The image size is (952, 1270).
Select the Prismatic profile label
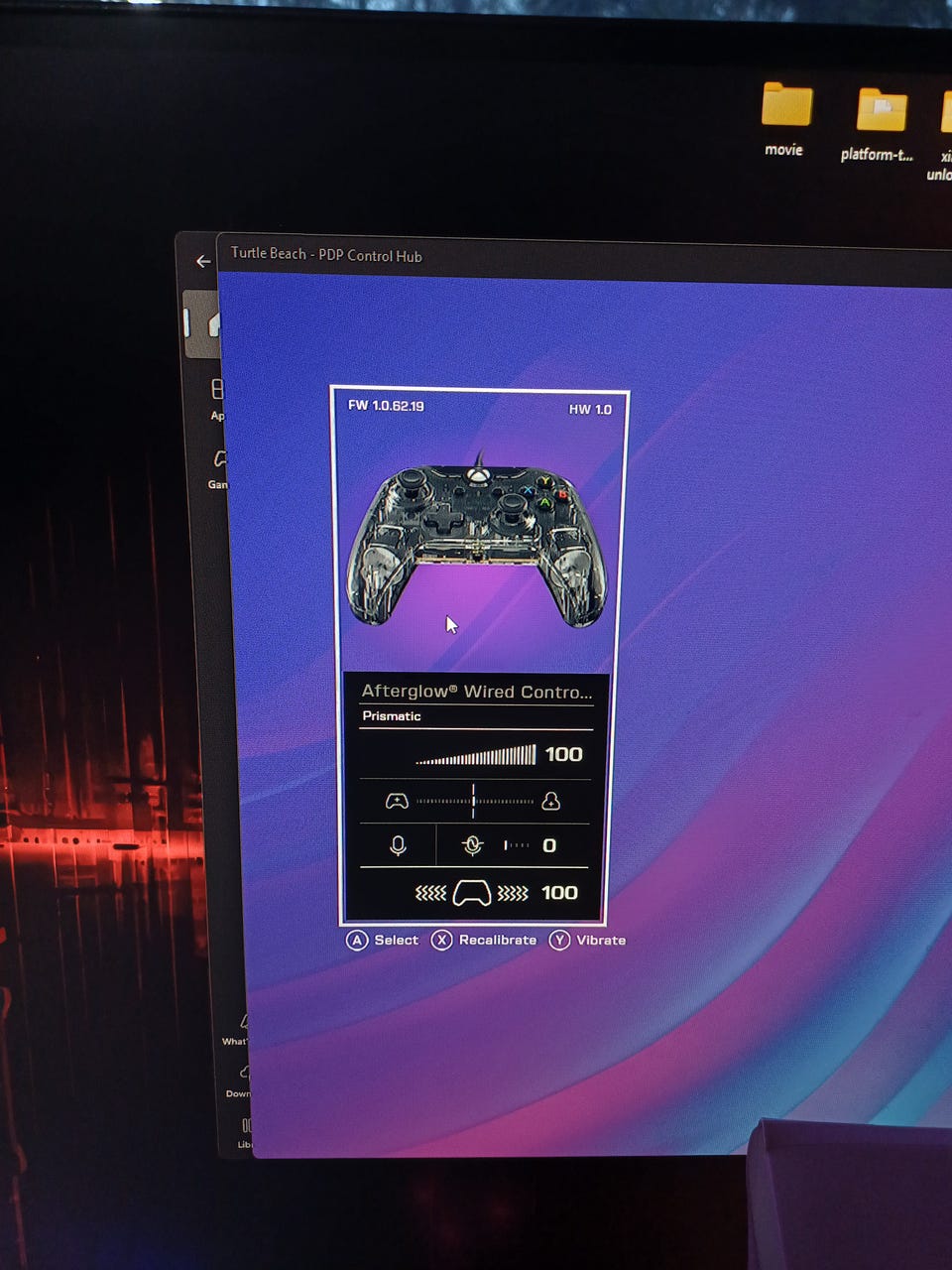pos(392,716)
